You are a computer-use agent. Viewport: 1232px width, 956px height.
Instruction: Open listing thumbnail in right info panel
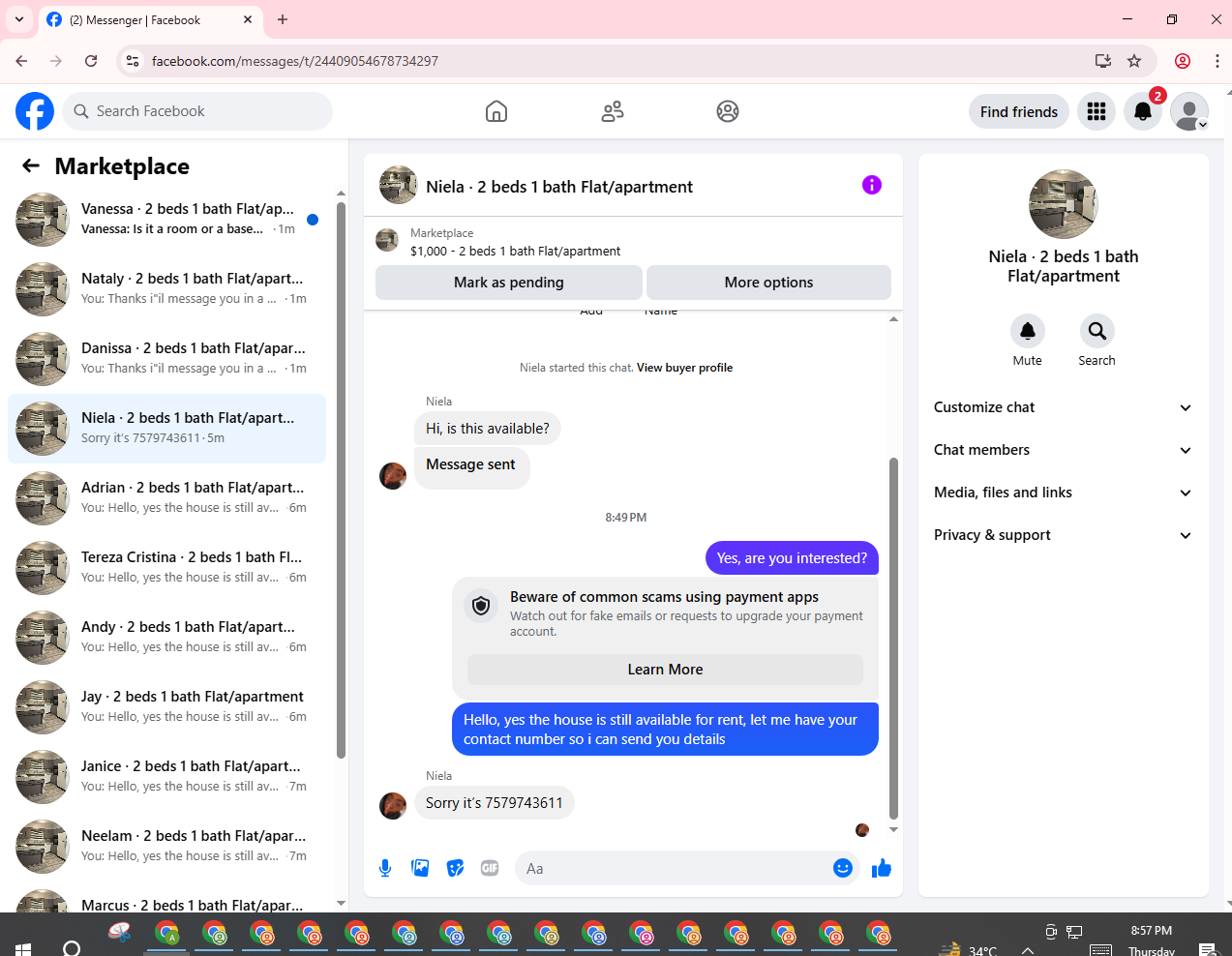1064,204
